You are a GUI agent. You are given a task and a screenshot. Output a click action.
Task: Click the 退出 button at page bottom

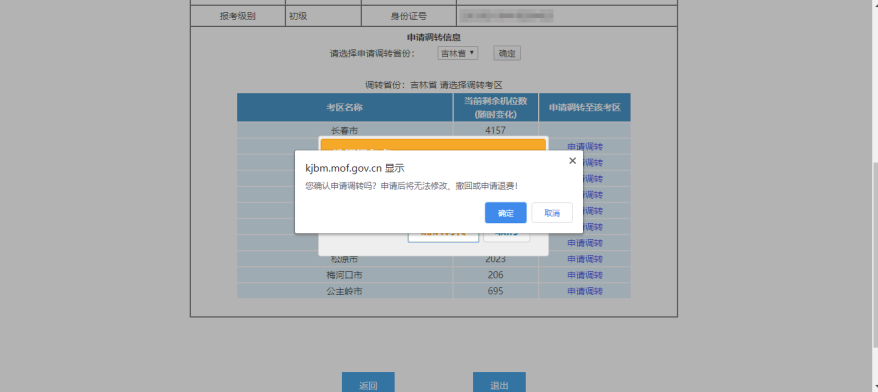coord(499,383)
